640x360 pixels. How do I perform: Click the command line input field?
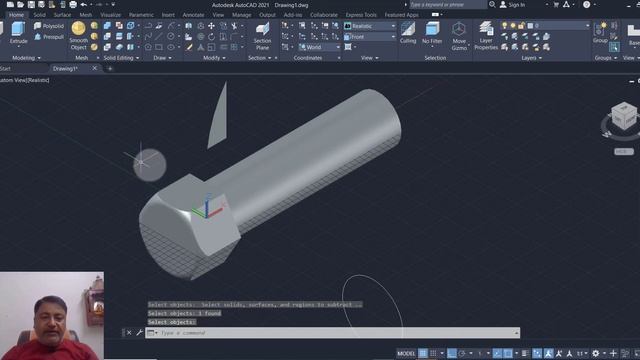coord(333,333)
